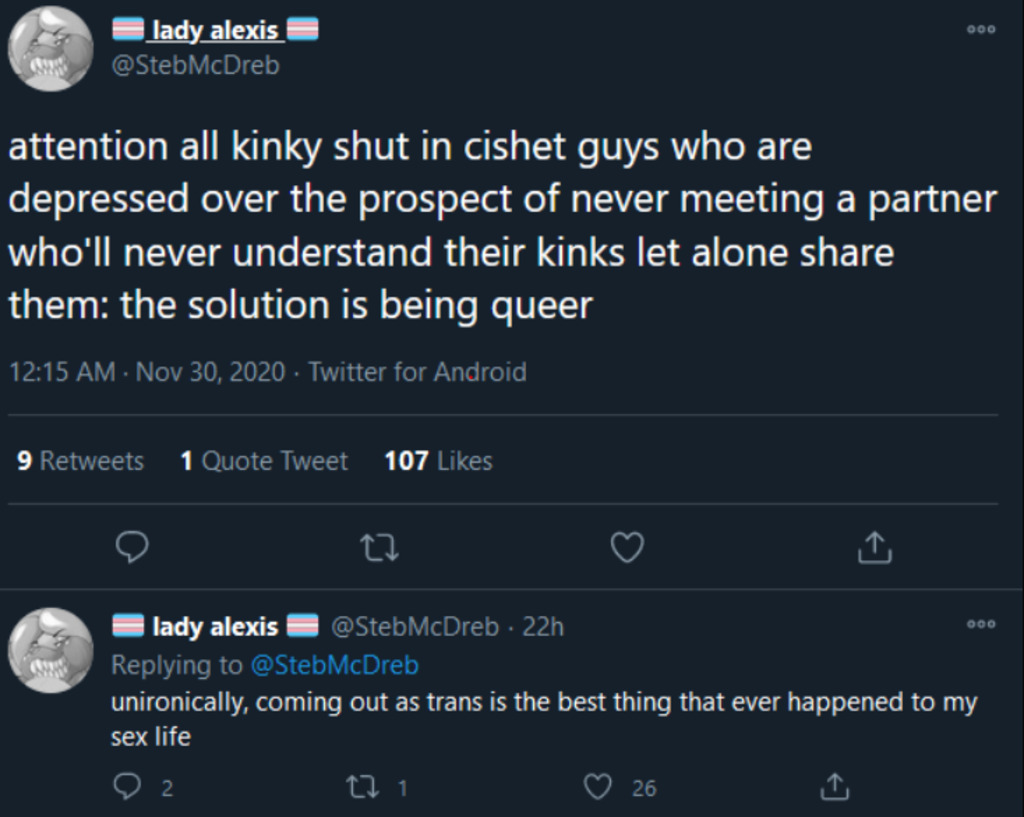
Task: Open the main tweet's three-dot menu
Action: 981,30
